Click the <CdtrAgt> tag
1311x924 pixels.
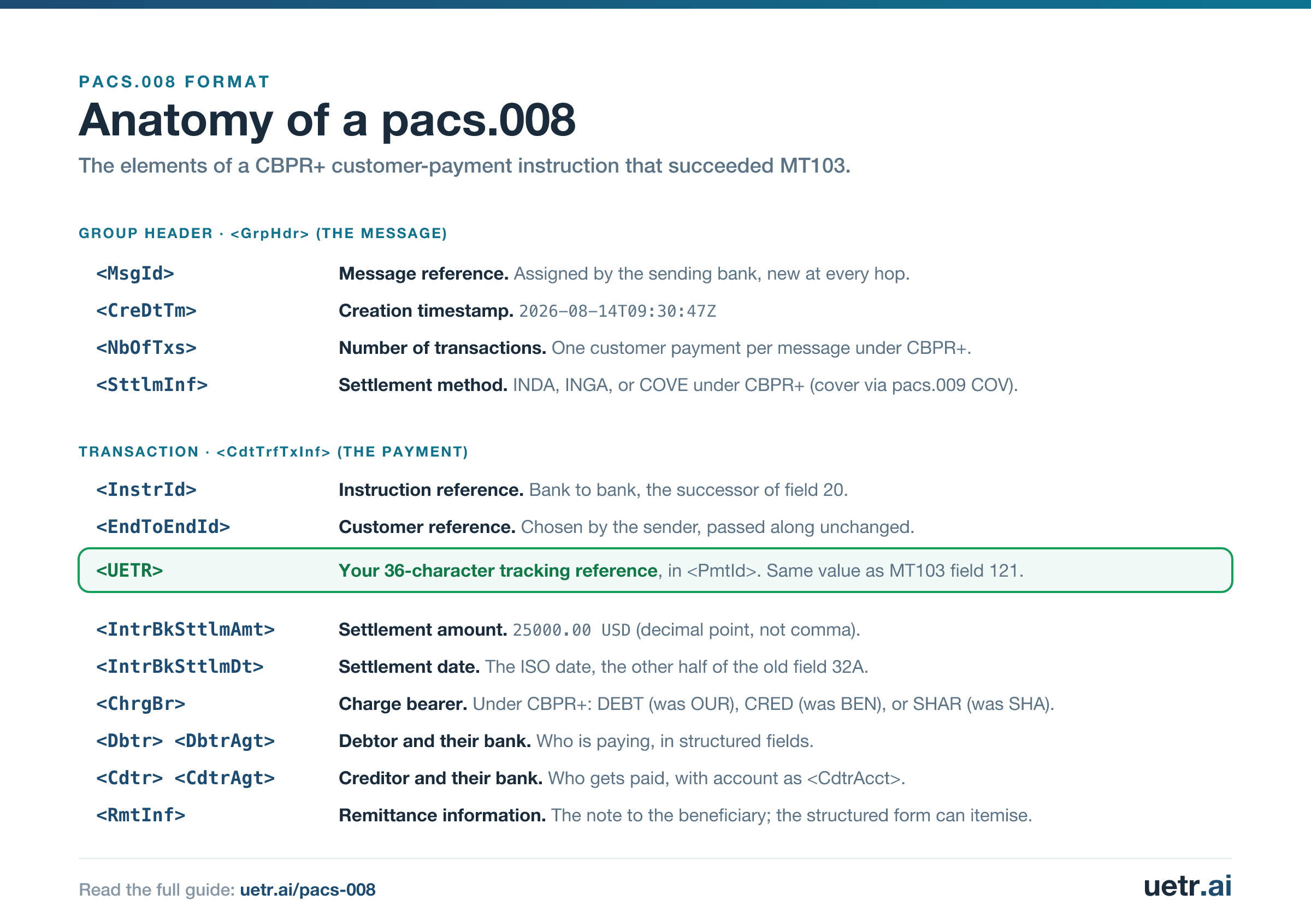click(225, 778)
